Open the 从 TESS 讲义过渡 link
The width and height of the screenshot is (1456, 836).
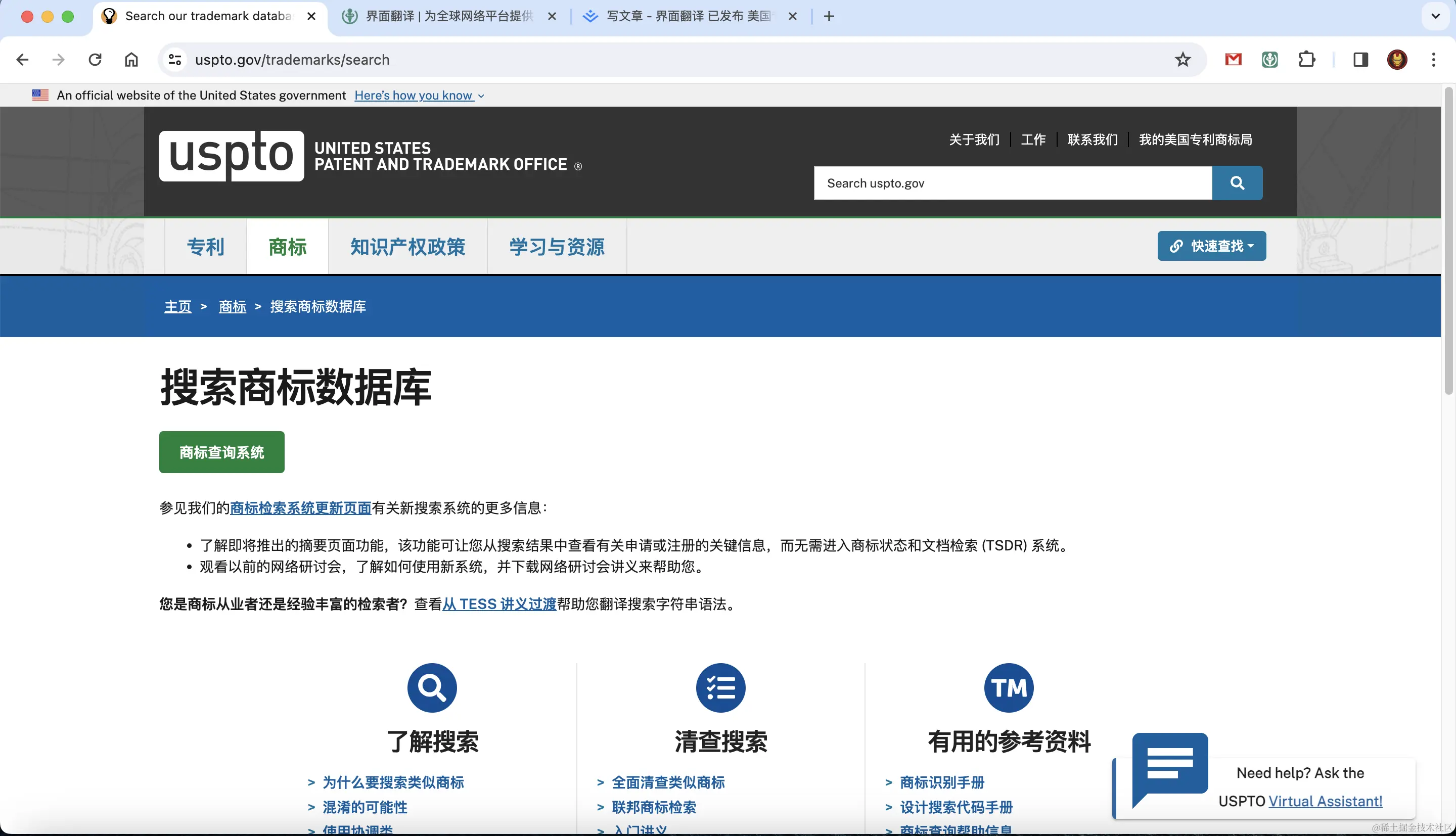coord(498,604)
